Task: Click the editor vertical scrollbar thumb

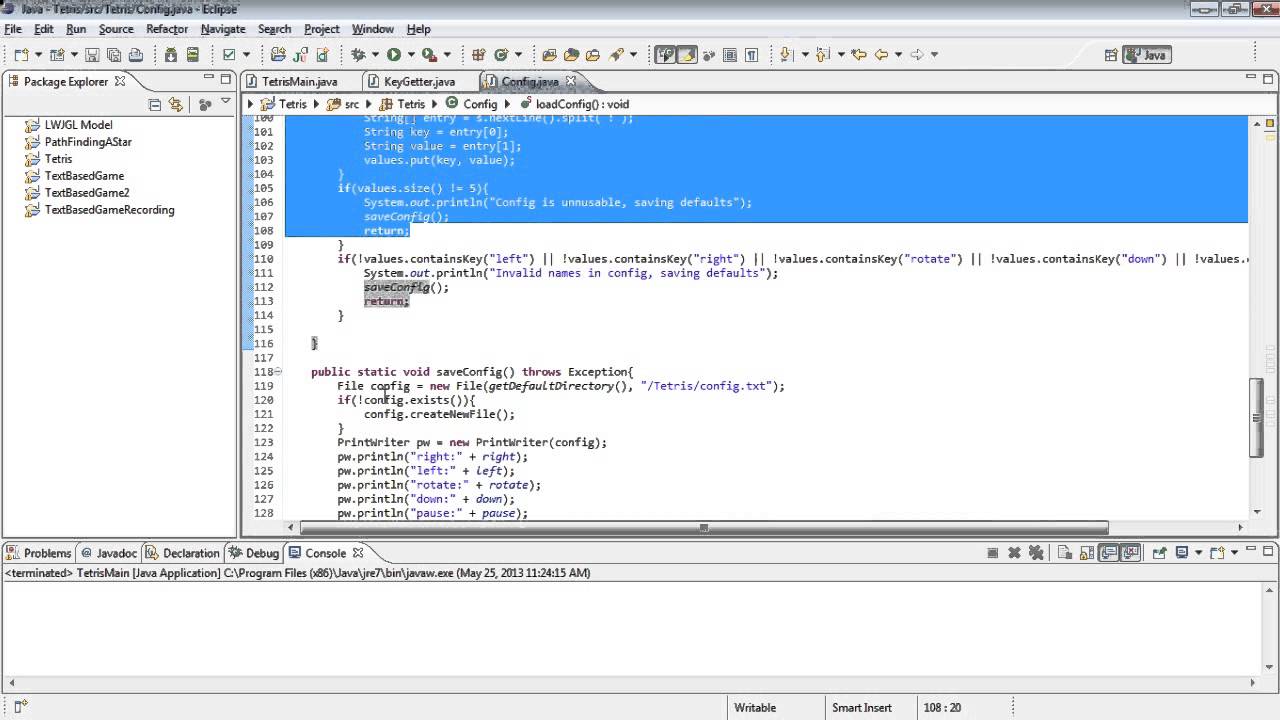Action: 1258,418
